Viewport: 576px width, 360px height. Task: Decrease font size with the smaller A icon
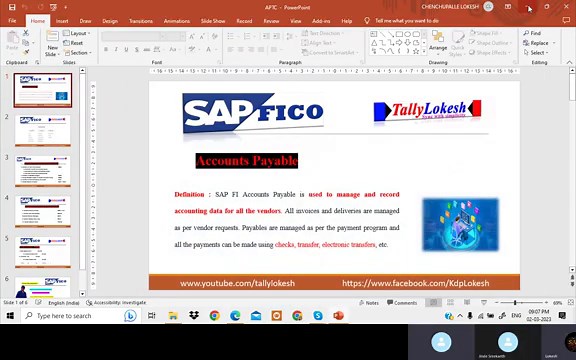202,36
